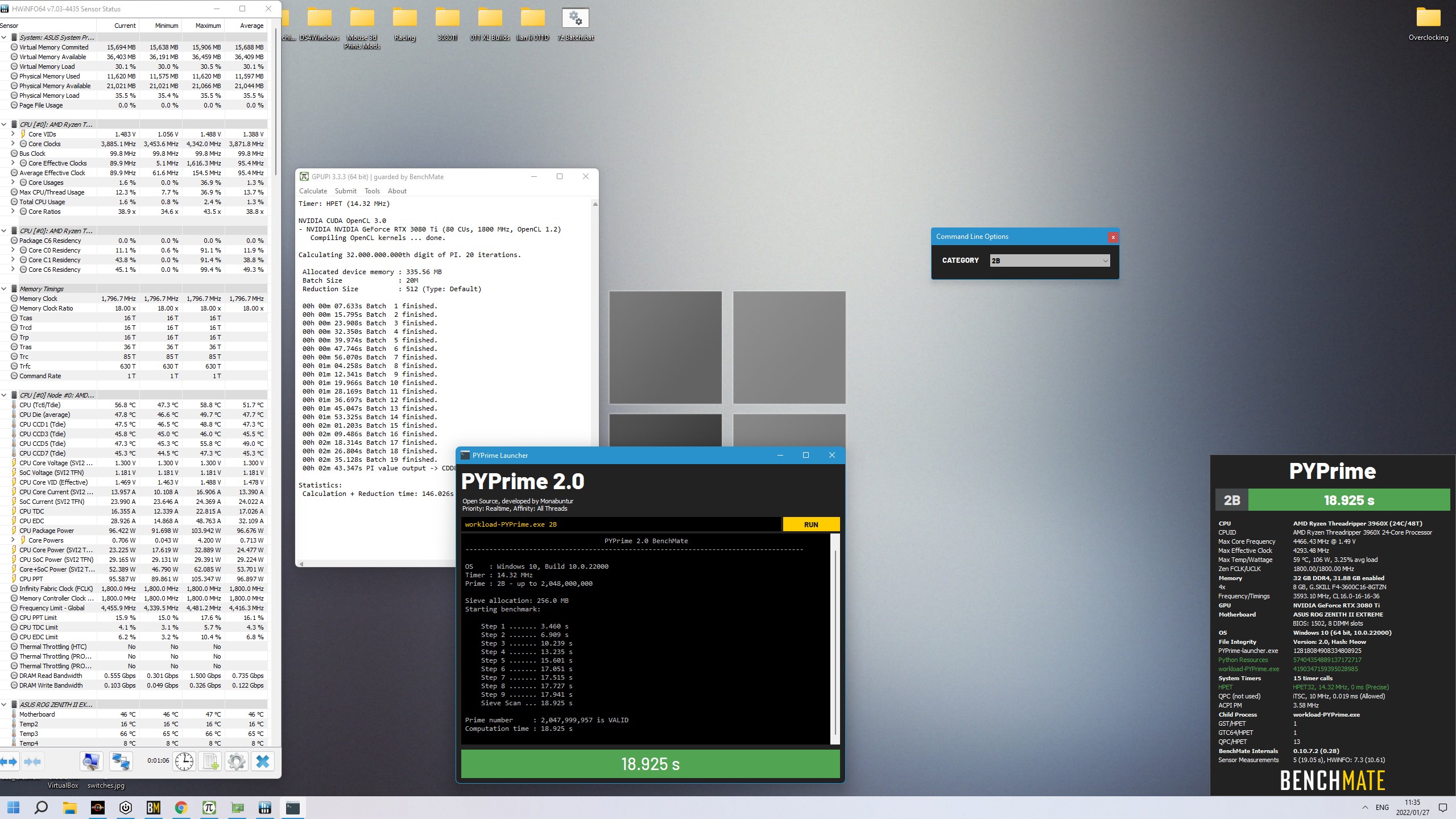Switch to GPUPI via the pi taskbar icon
Image resolution: width=1456 pixels, height=819 pixels.
209,808
